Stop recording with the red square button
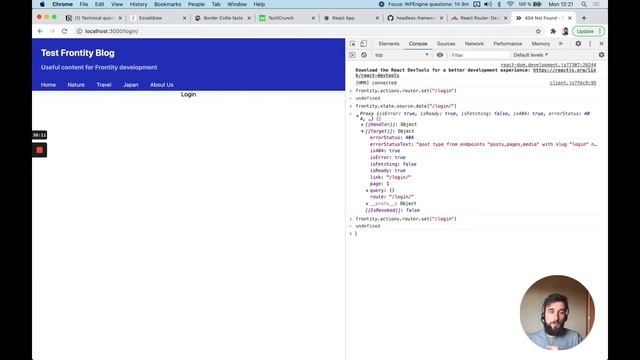640x360 pixels. (x=40, y=150)
